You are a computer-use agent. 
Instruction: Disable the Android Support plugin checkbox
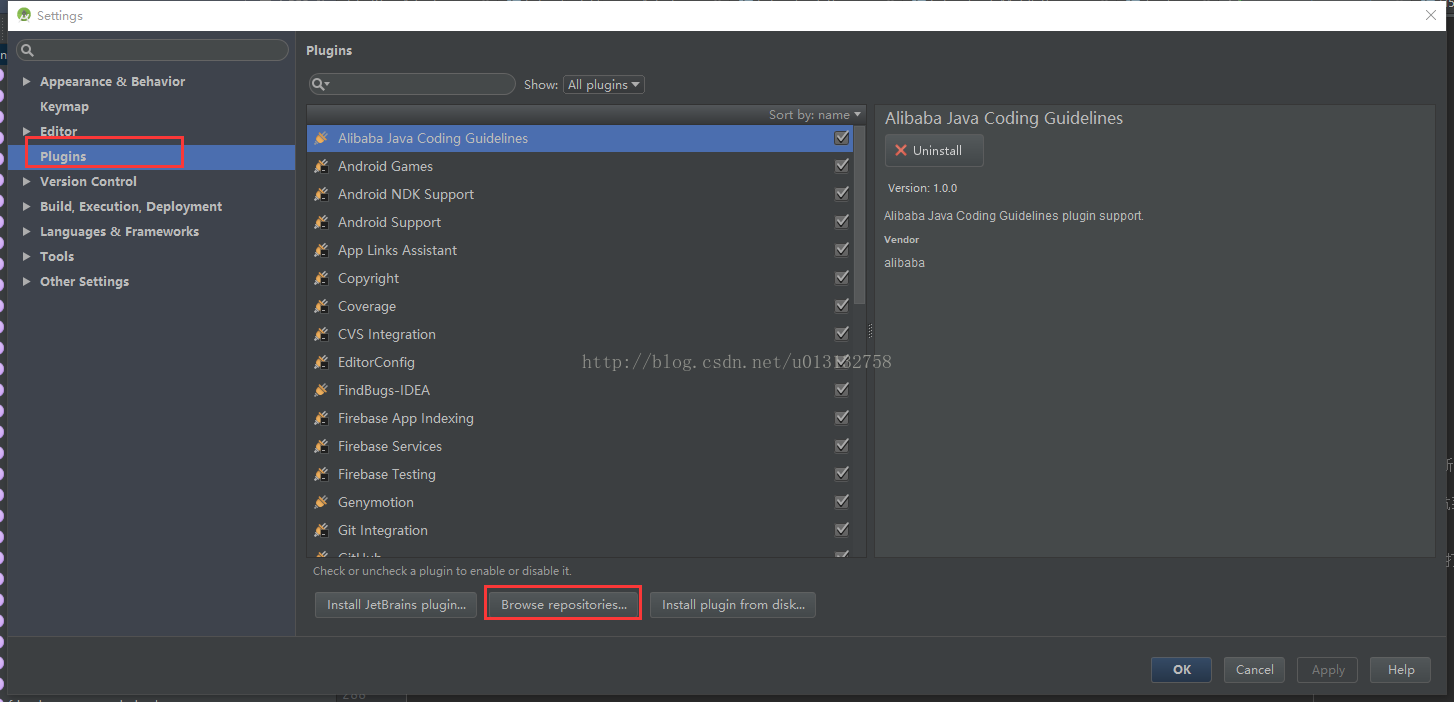tap(841, 222)
